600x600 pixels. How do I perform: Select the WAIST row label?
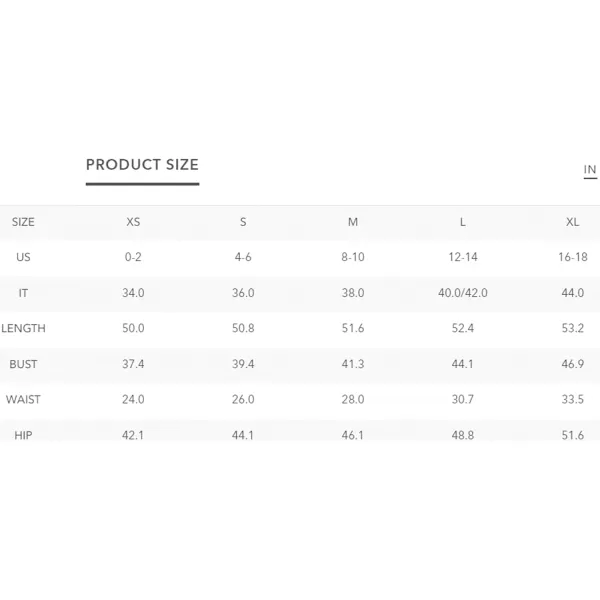point(23,399)
